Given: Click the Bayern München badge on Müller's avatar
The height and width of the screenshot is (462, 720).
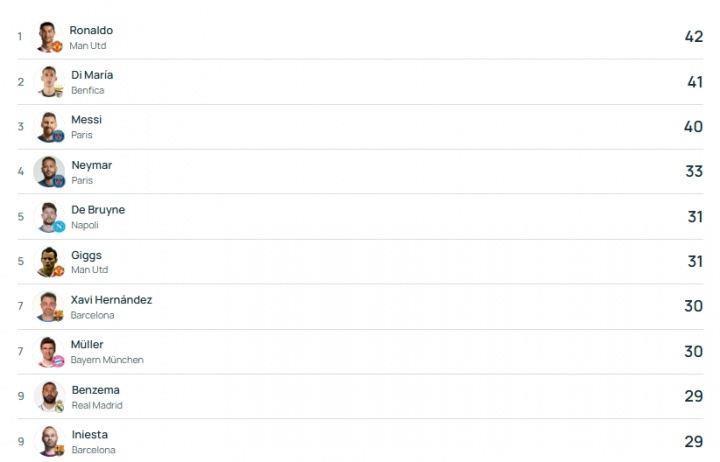Looking at the screenshot, I should click(x=58, y=361).
